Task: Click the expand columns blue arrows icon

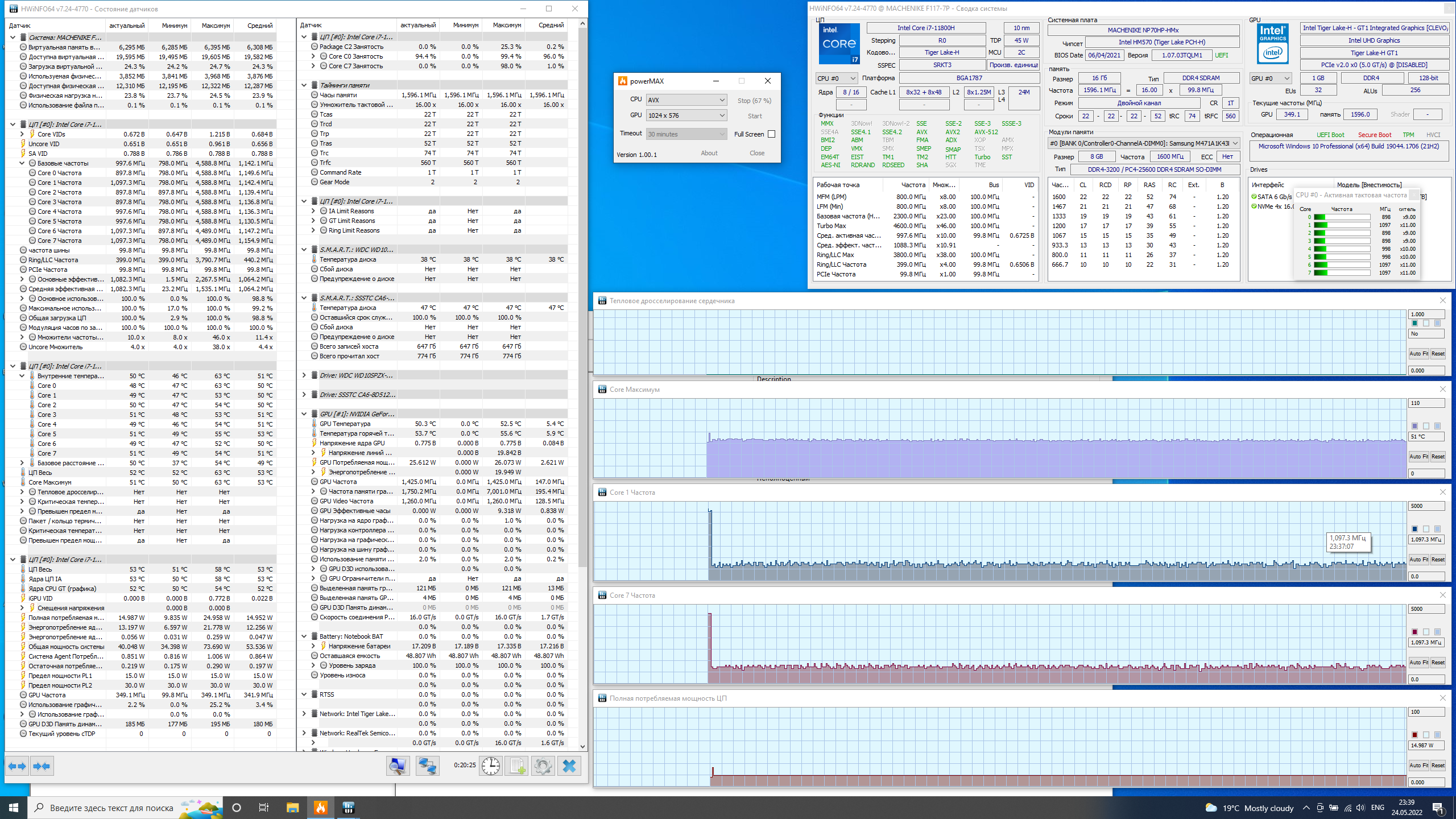Action: [x=17, y=766]
